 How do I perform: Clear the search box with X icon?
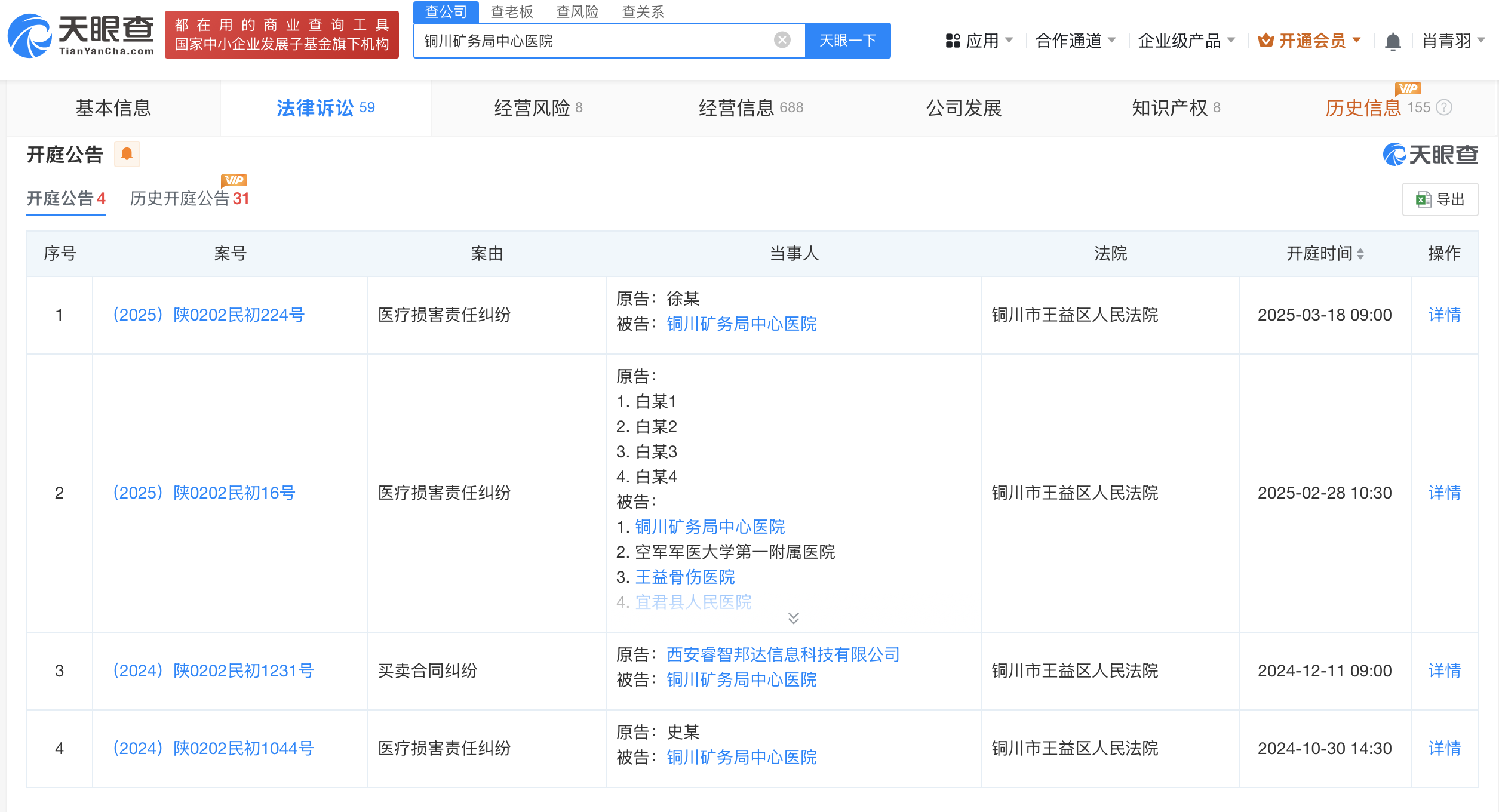point(782,40)
